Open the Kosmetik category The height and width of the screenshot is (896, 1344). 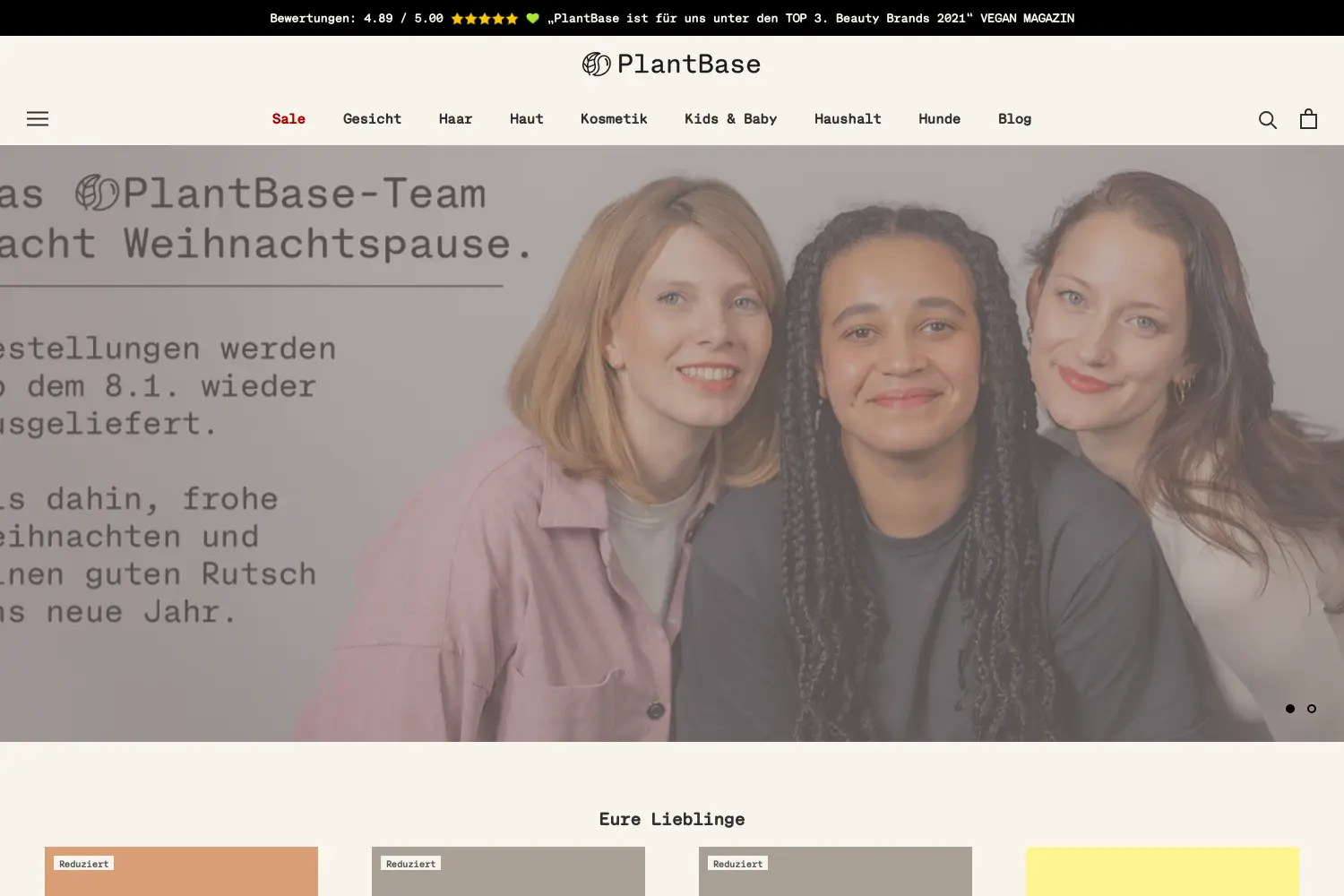tap(614, 118)
